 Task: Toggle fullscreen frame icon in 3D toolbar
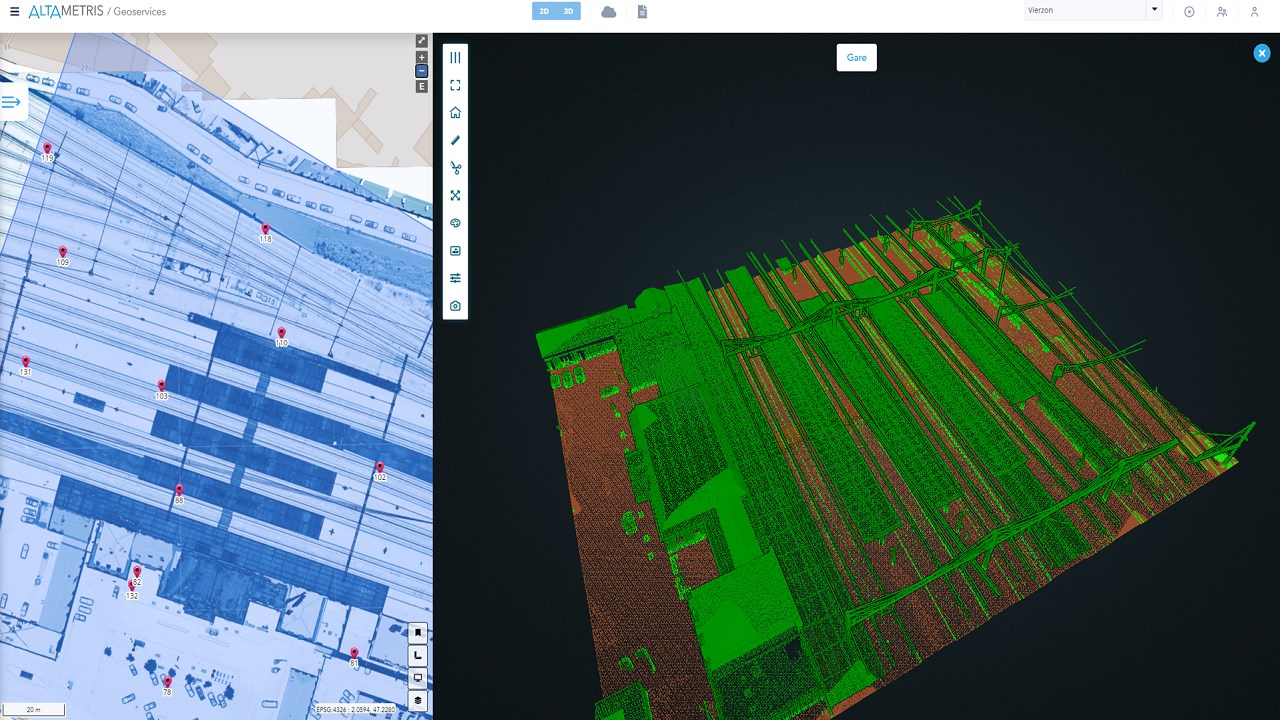coord(455,86)
